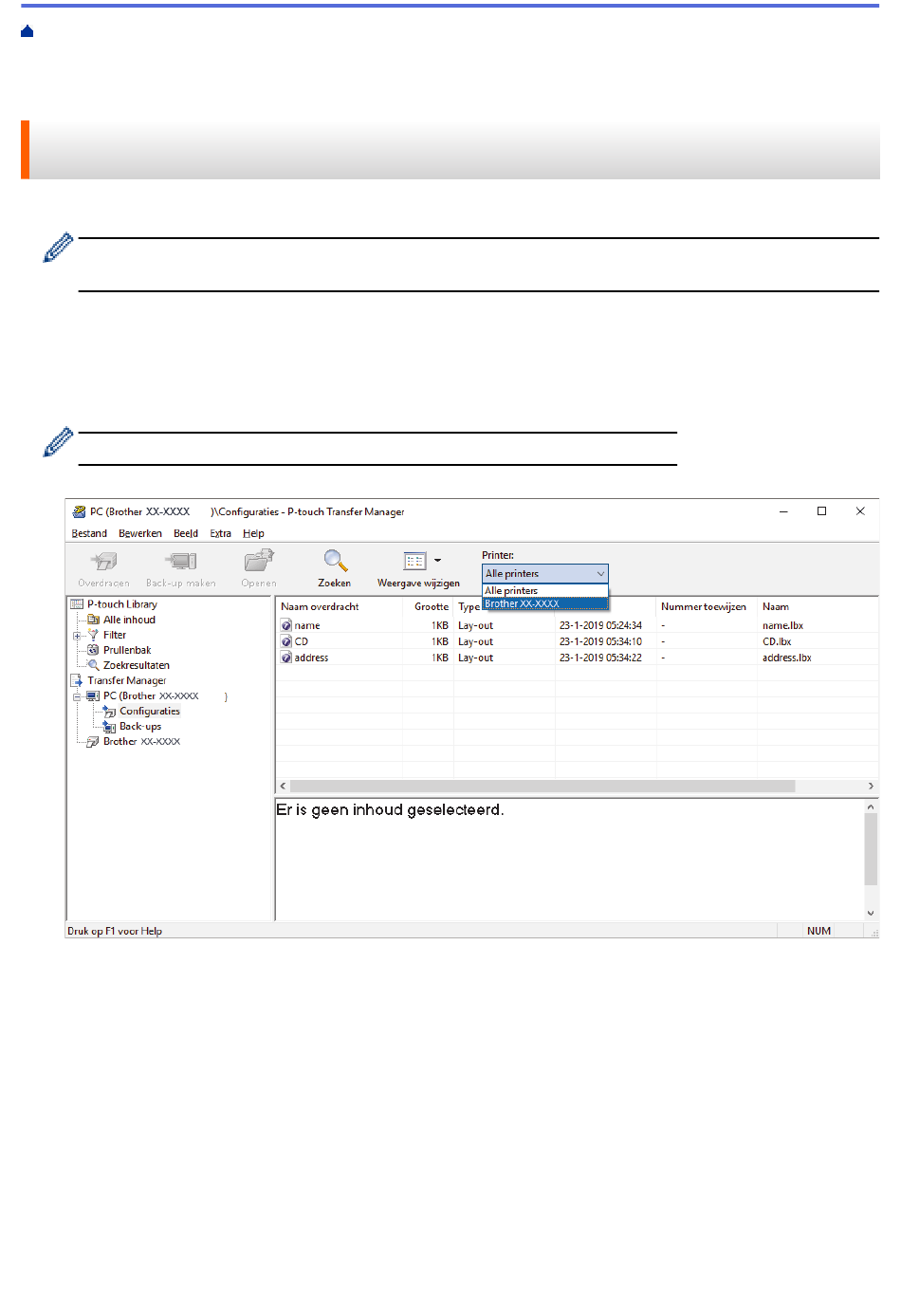The height and width of the screenshot is (1316, 901).
Task: Select the Configuraties folder
Action: (150, 711)
